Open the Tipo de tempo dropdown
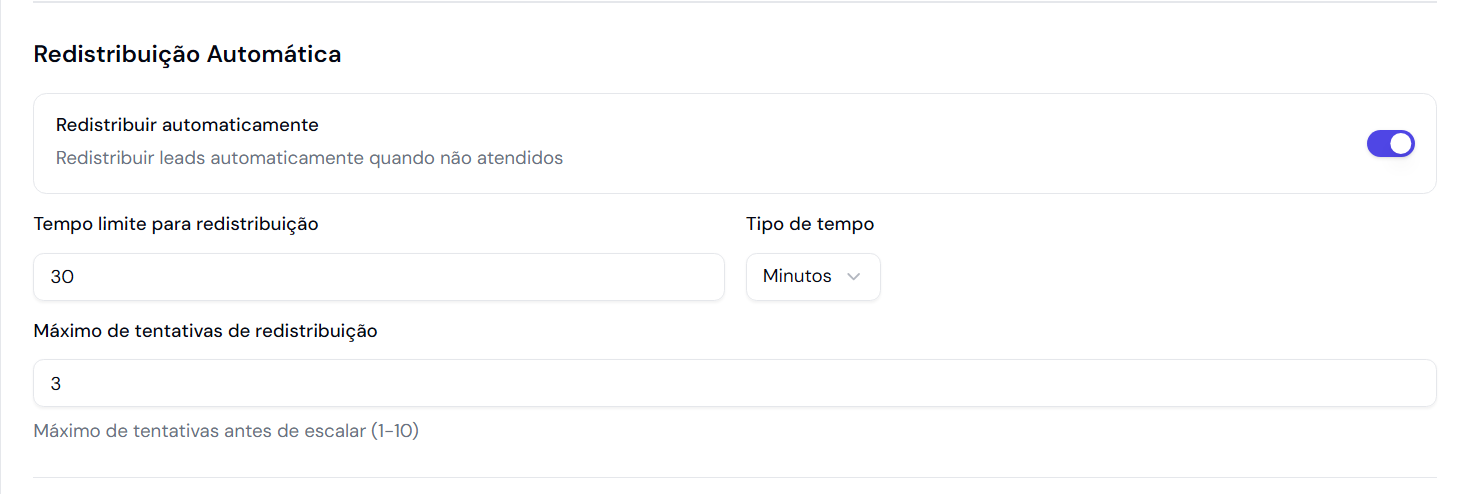1466x494 pixels. (x=813, y=277)
